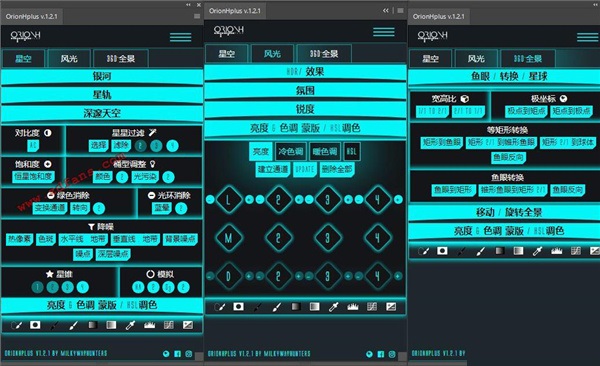Expand the 星轨 section in left panel
600x366 pixels.
click(102, 95)
